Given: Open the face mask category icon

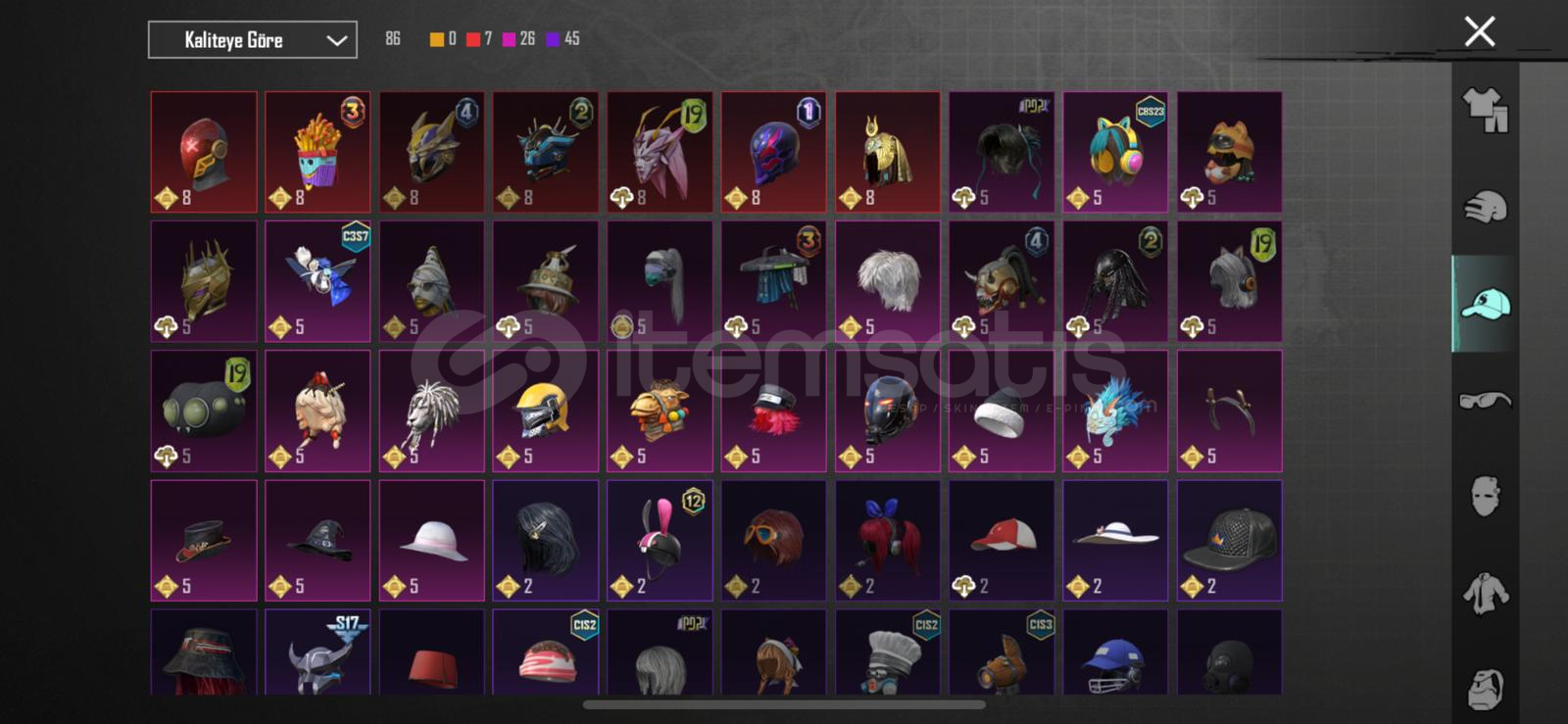Looking at the screenshot, I should 1485,496.
